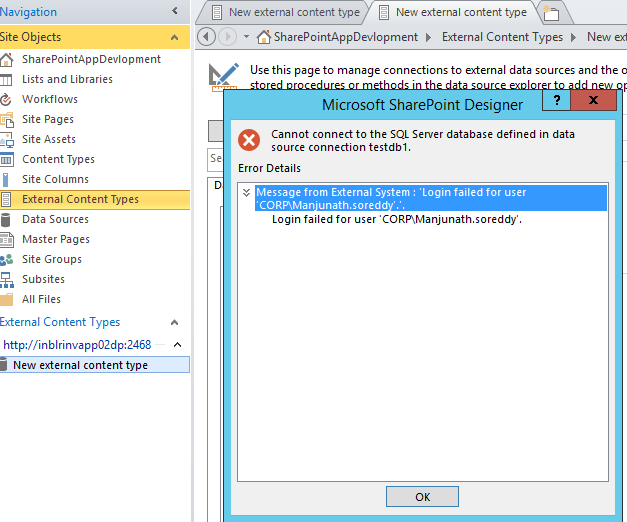Click SharePointAppDevlopment breadcrumb link

345,37
